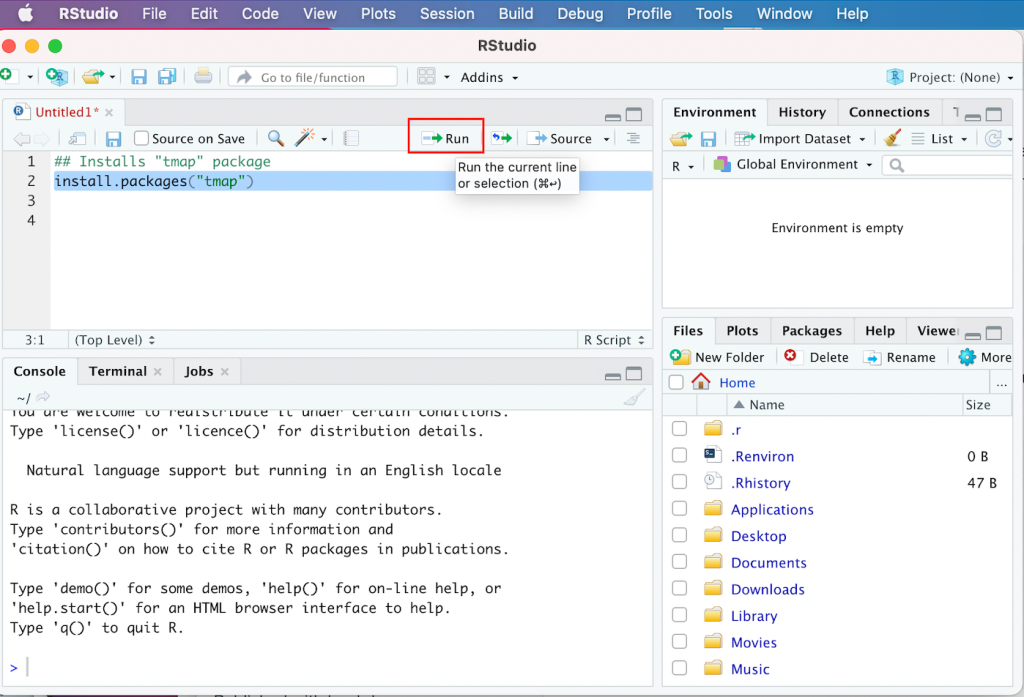Tick the checkbox for .Renviron
The width and height of the screenshot is (1024, 697).
tap(679, 455)
